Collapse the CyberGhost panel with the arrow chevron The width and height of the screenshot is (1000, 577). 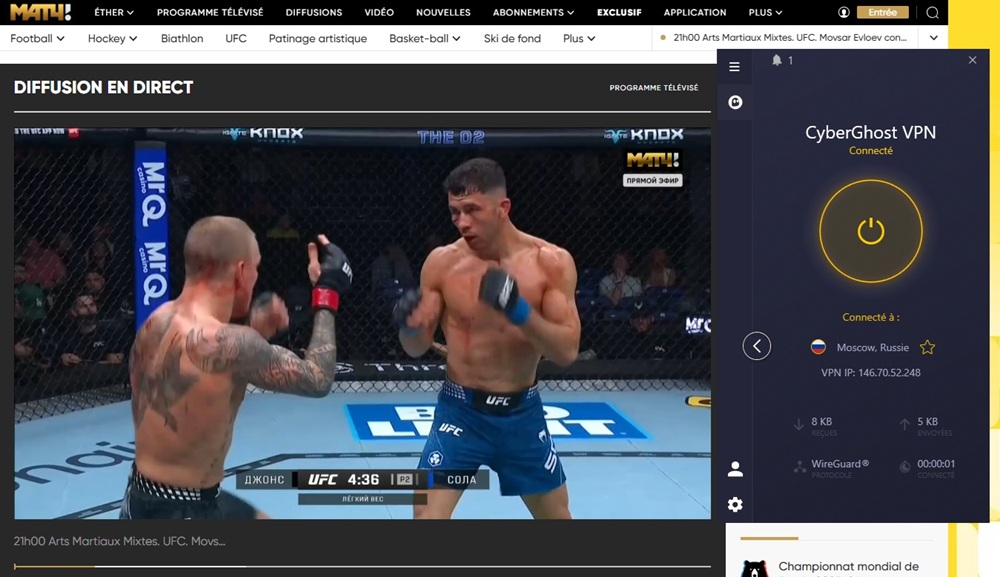757,346
